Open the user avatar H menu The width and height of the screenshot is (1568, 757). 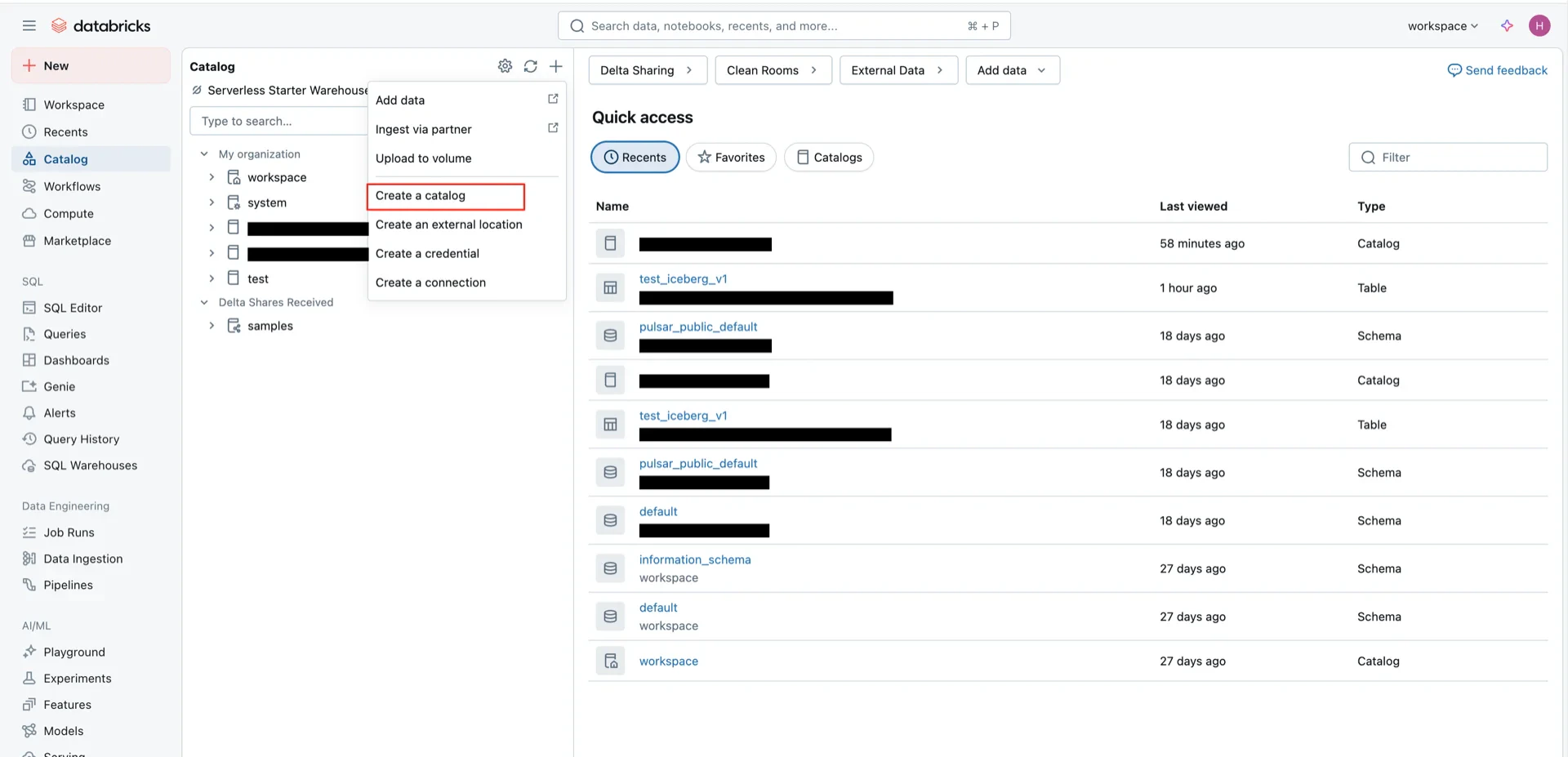coord(1539,26)
